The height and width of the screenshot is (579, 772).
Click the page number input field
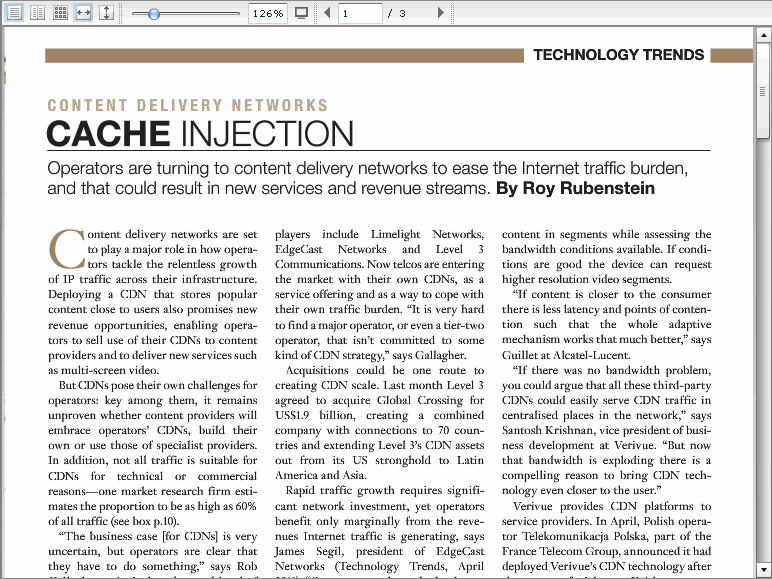[x=360, y=13]
